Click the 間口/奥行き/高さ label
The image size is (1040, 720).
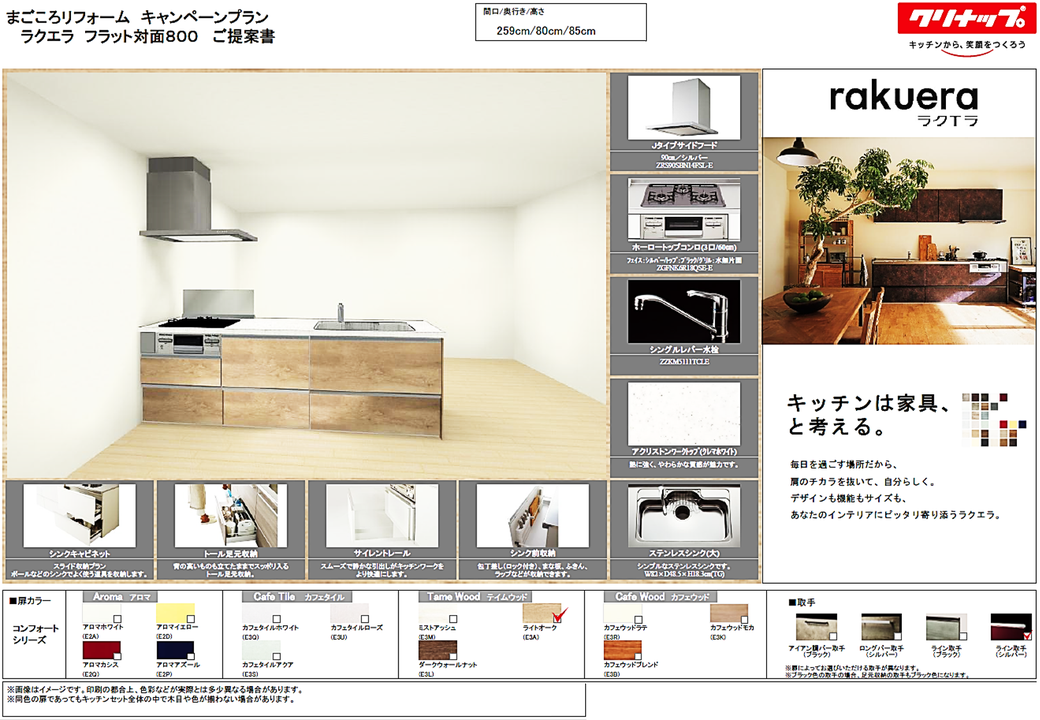(x=514, y=11)
